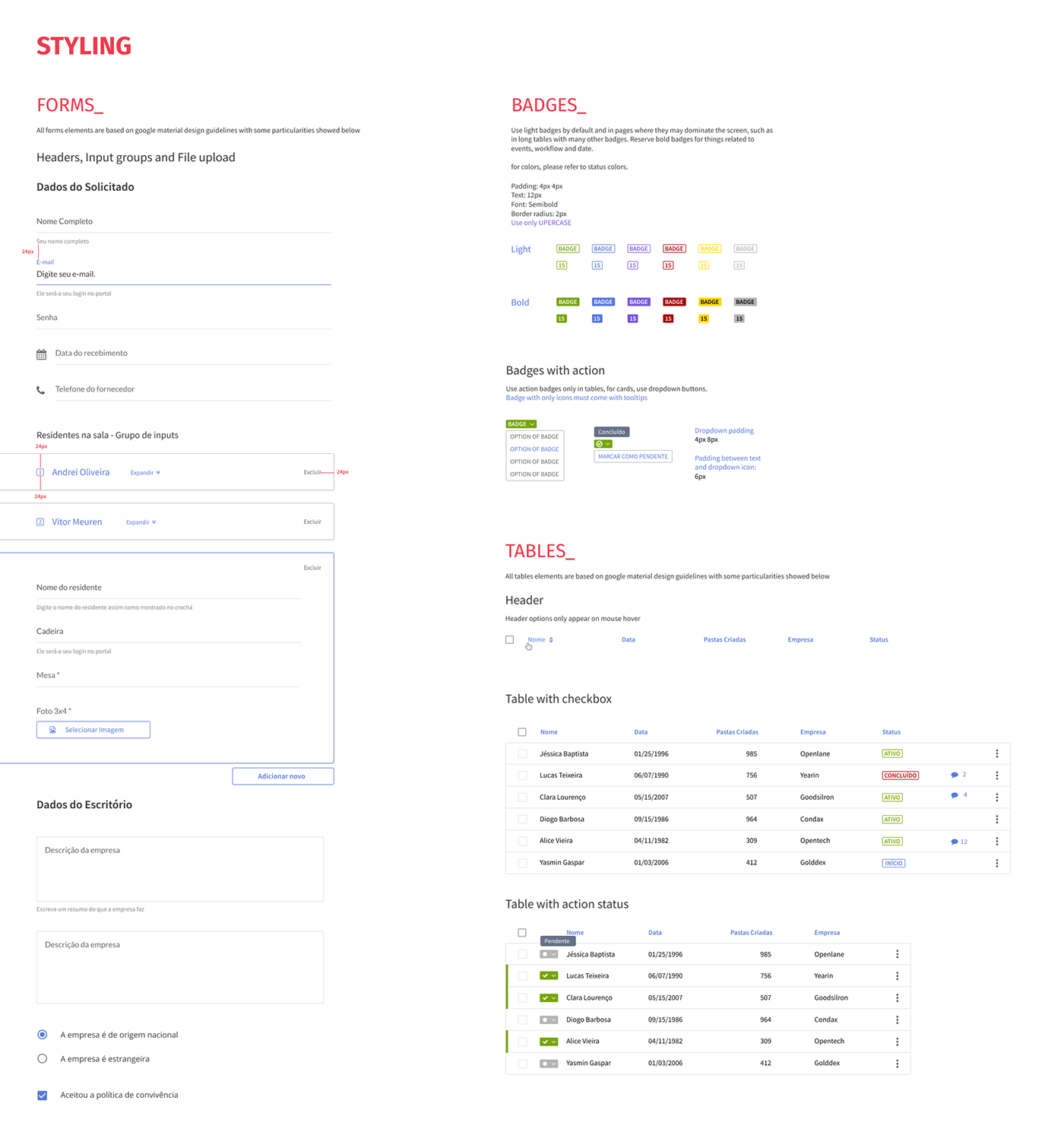This screenshot has width=1064, height=1129.
Task: Open the three-dot menu for Diogo Barbosa in checkbox table
Action: pos(997,819)
